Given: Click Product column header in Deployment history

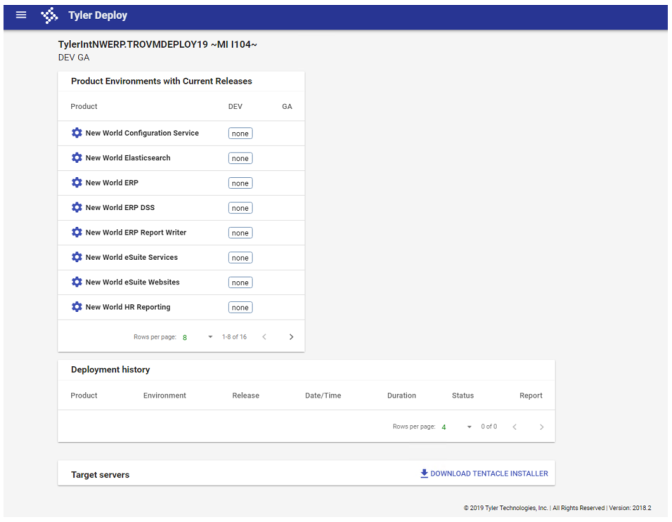Looking at the screenshot, I should pos(84,396).
